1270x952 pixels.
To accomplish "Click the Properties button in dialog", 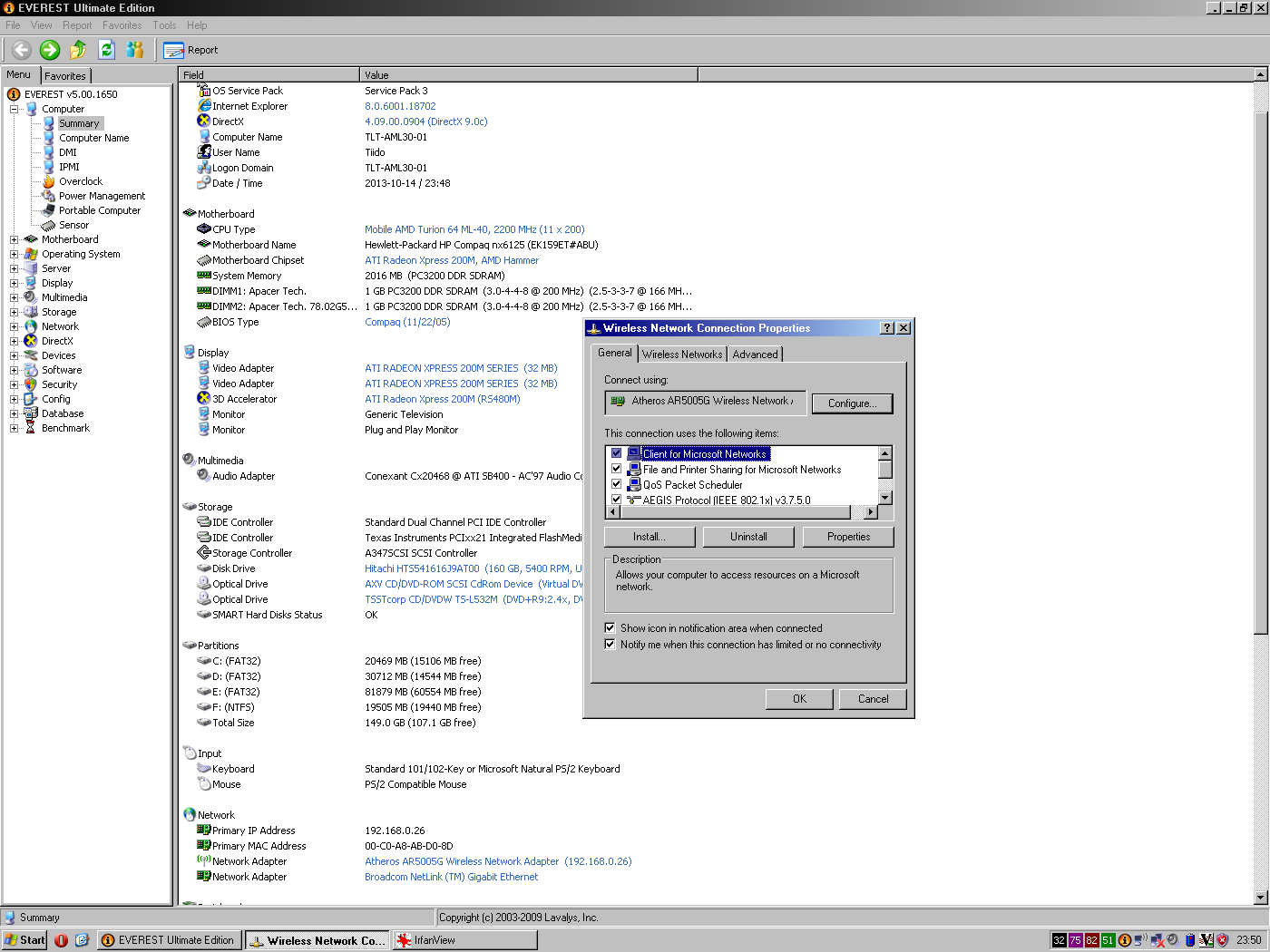I will pos(849,537).
